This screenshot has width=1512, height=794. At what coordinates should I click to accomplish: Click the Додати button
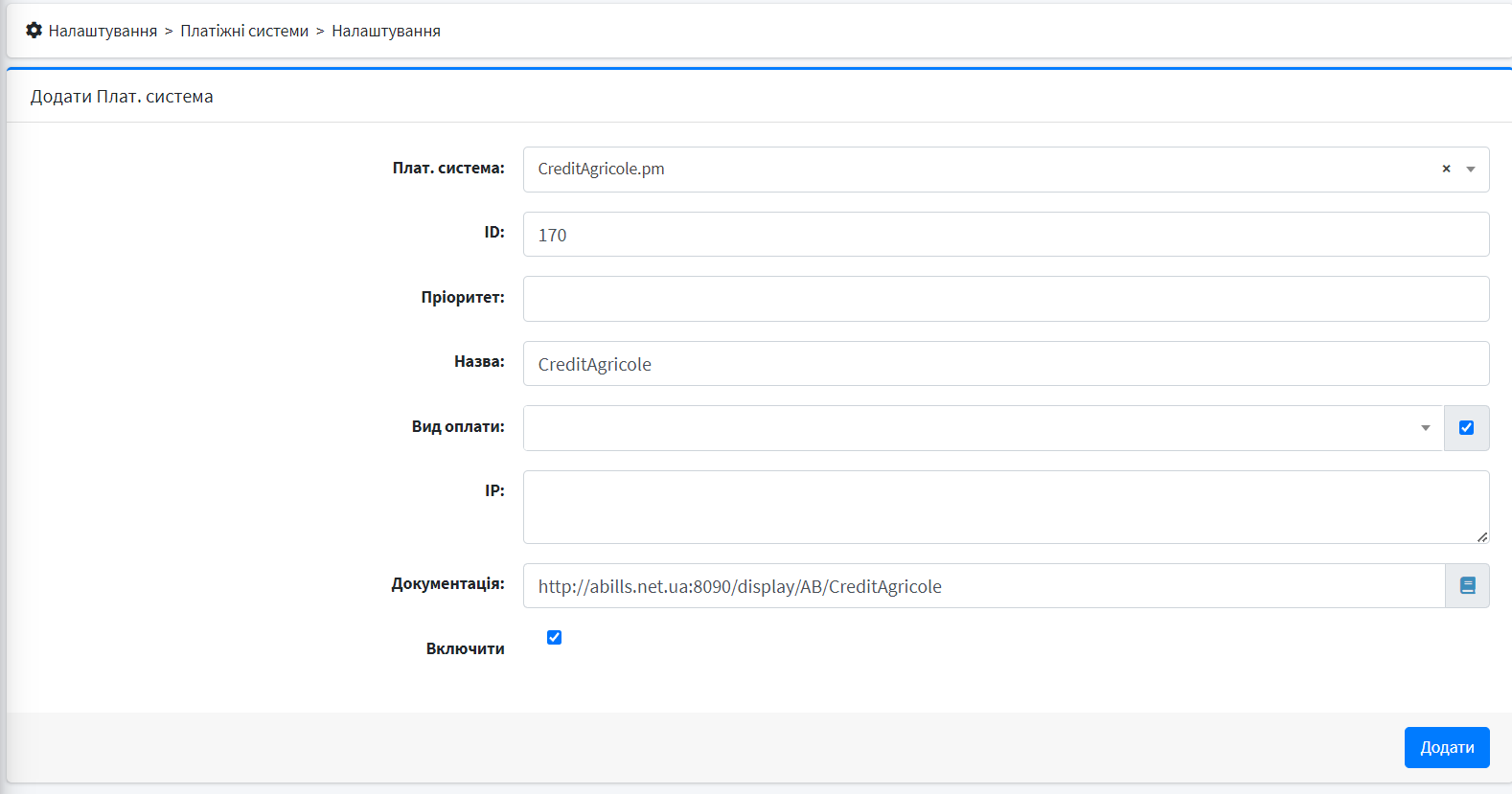1447,747
